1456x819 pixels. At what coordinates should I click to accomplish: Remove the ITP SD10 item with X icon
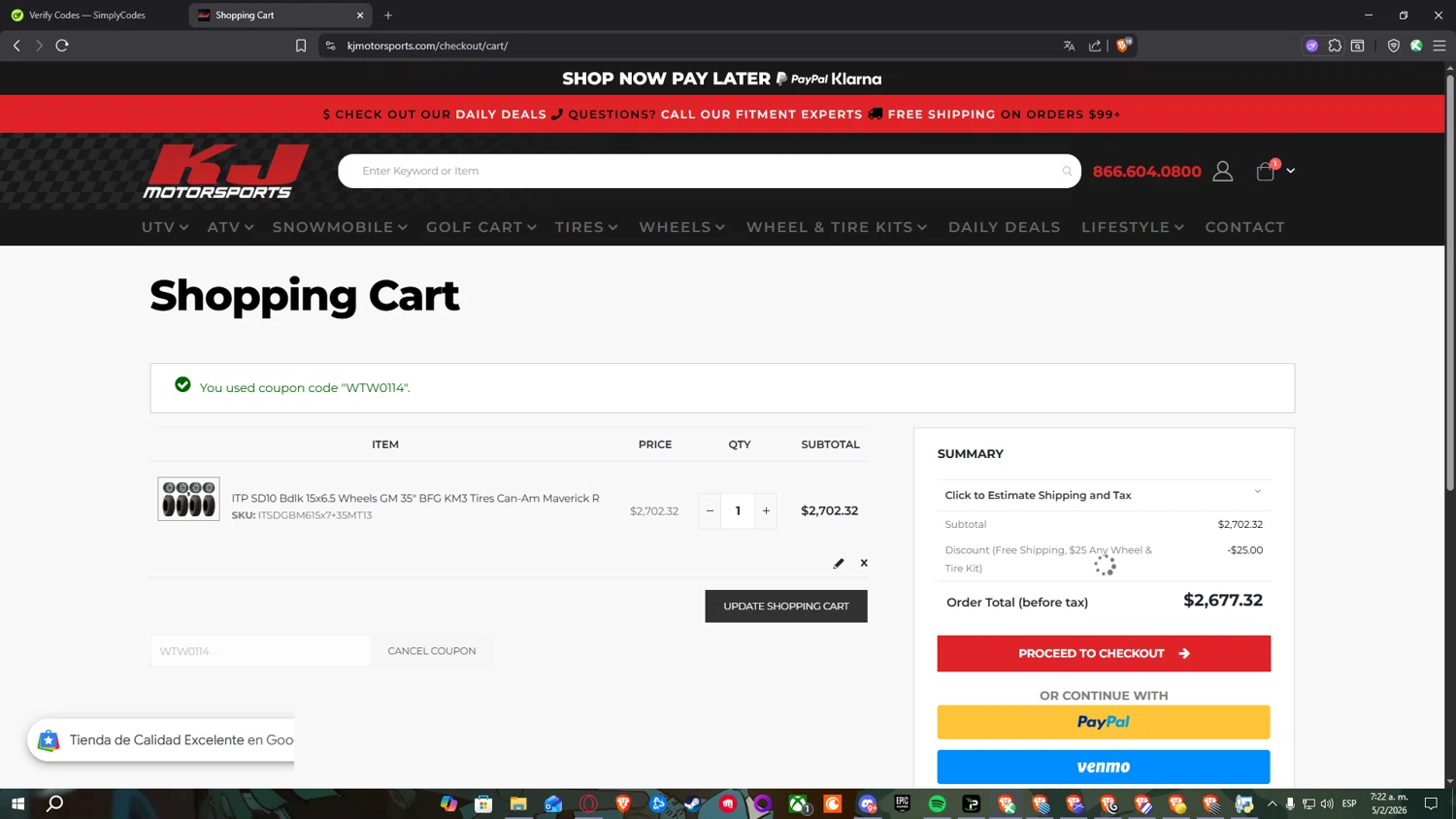[864, 563]
